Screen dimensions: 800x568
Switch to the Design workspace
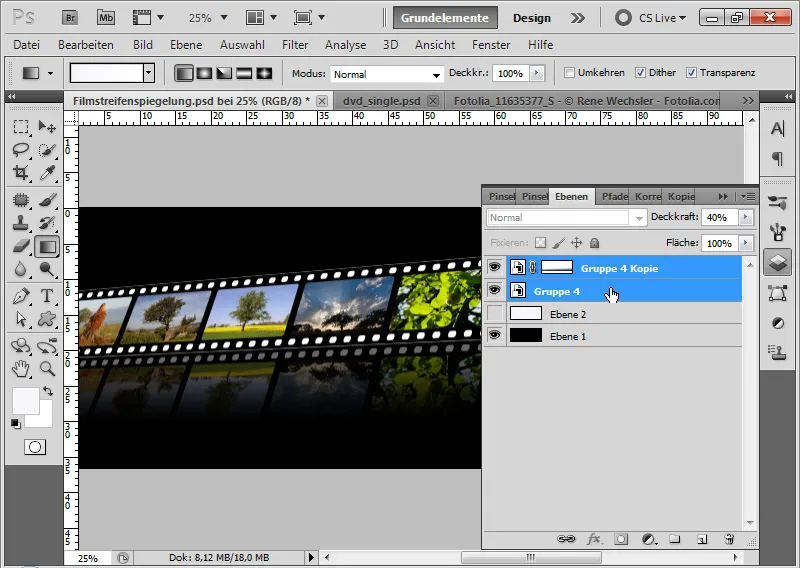click(x=532, y=18)
